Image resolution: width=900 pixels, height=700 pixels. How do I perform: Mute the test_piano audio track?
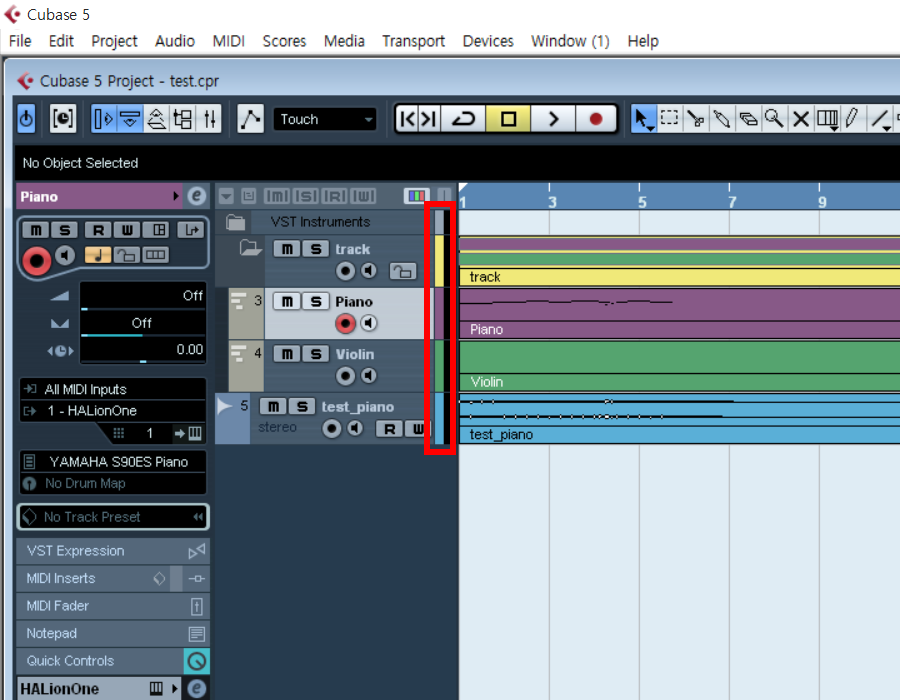273,407
